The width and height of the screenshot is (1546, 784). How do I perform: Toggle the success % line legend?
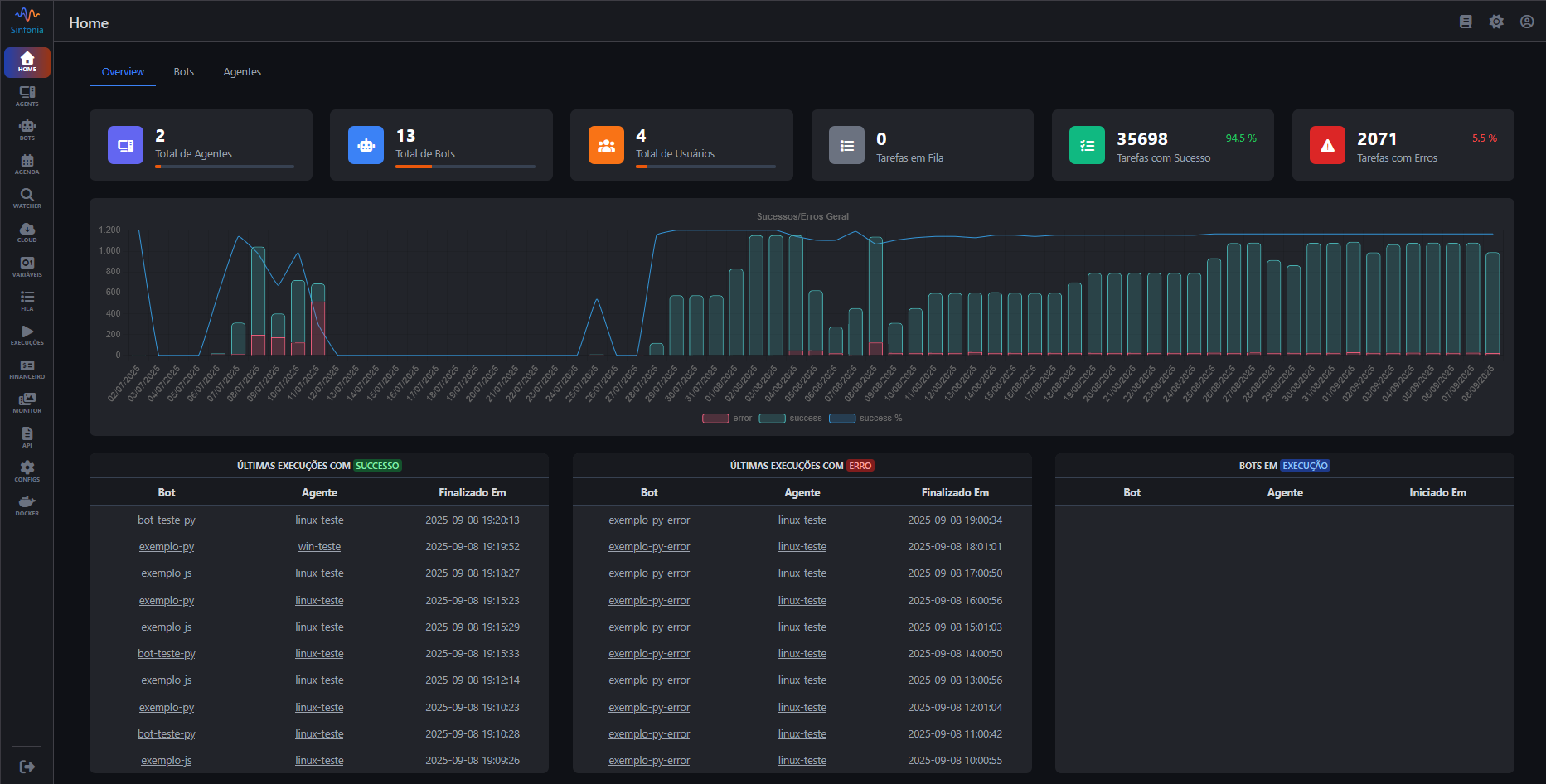click(x=843, y=419)
